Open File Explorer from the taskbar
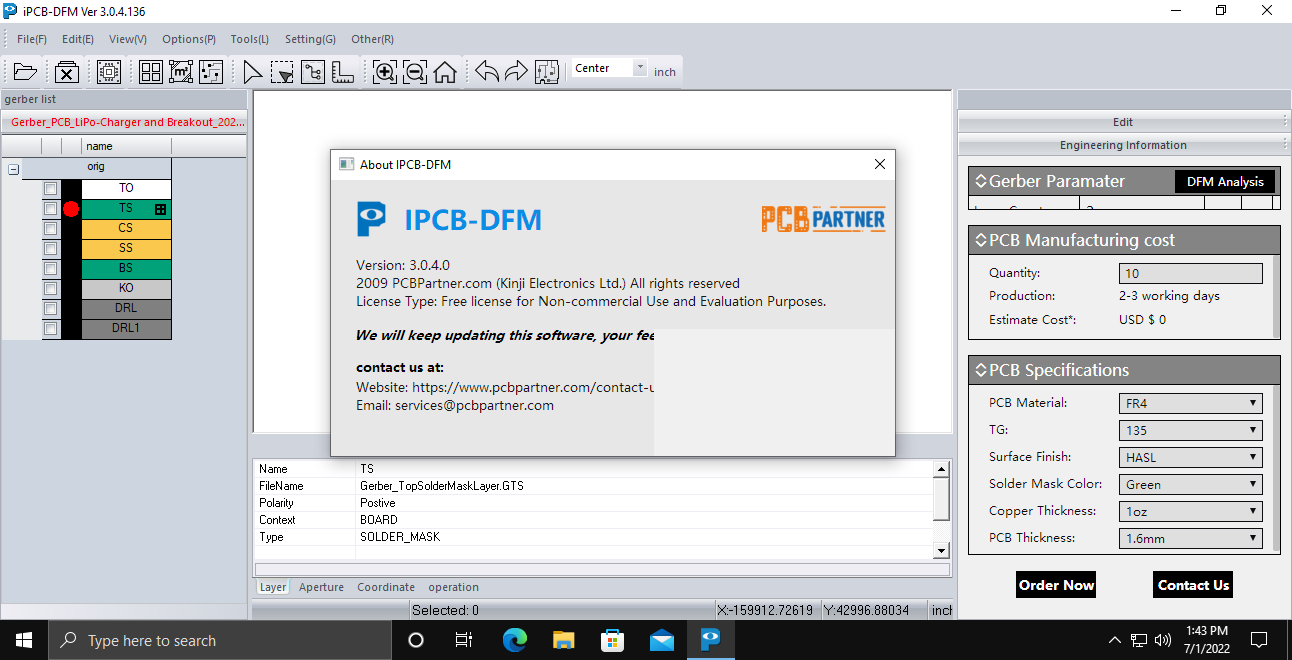The image size is (1292, 660). click(x=564, y=640)
